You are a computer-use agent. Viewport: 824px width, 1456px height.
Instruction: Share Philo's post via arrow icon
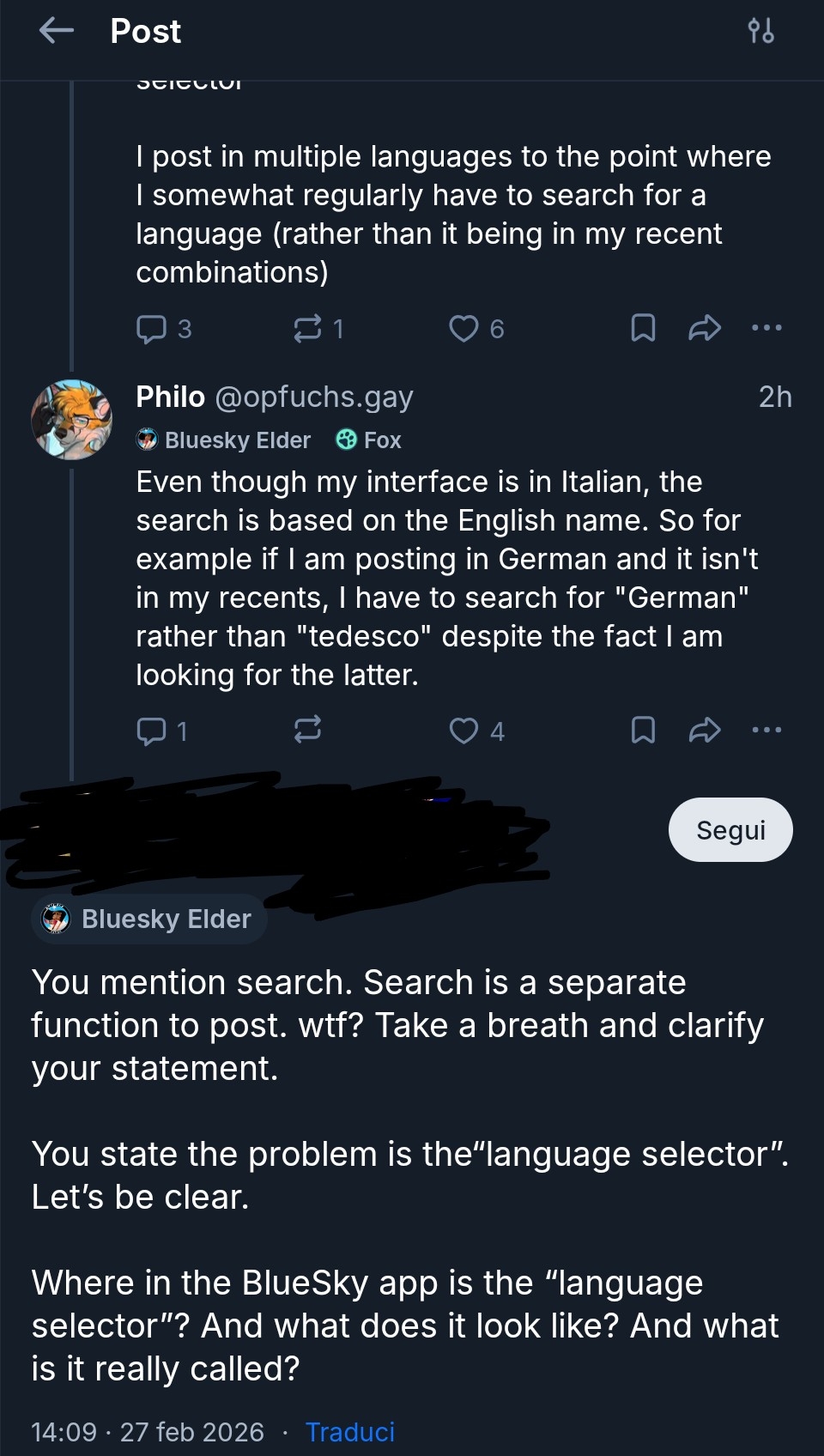[705, 730]
